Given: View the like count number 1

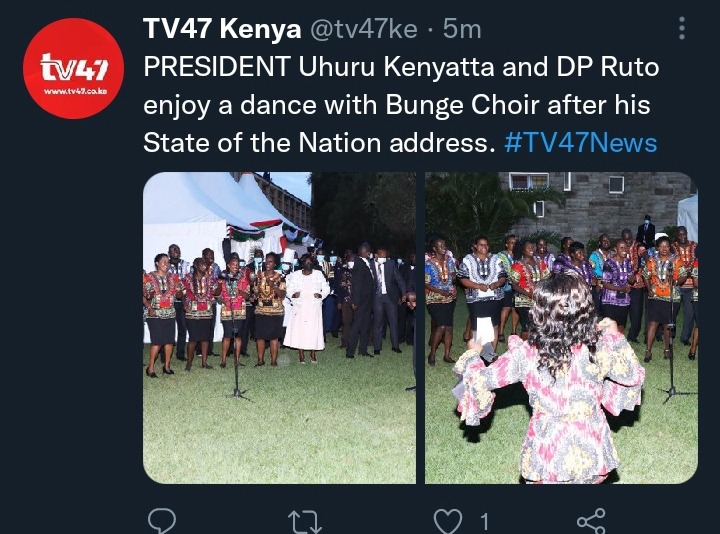Looking at the screenshot, I should click(484, 522).
